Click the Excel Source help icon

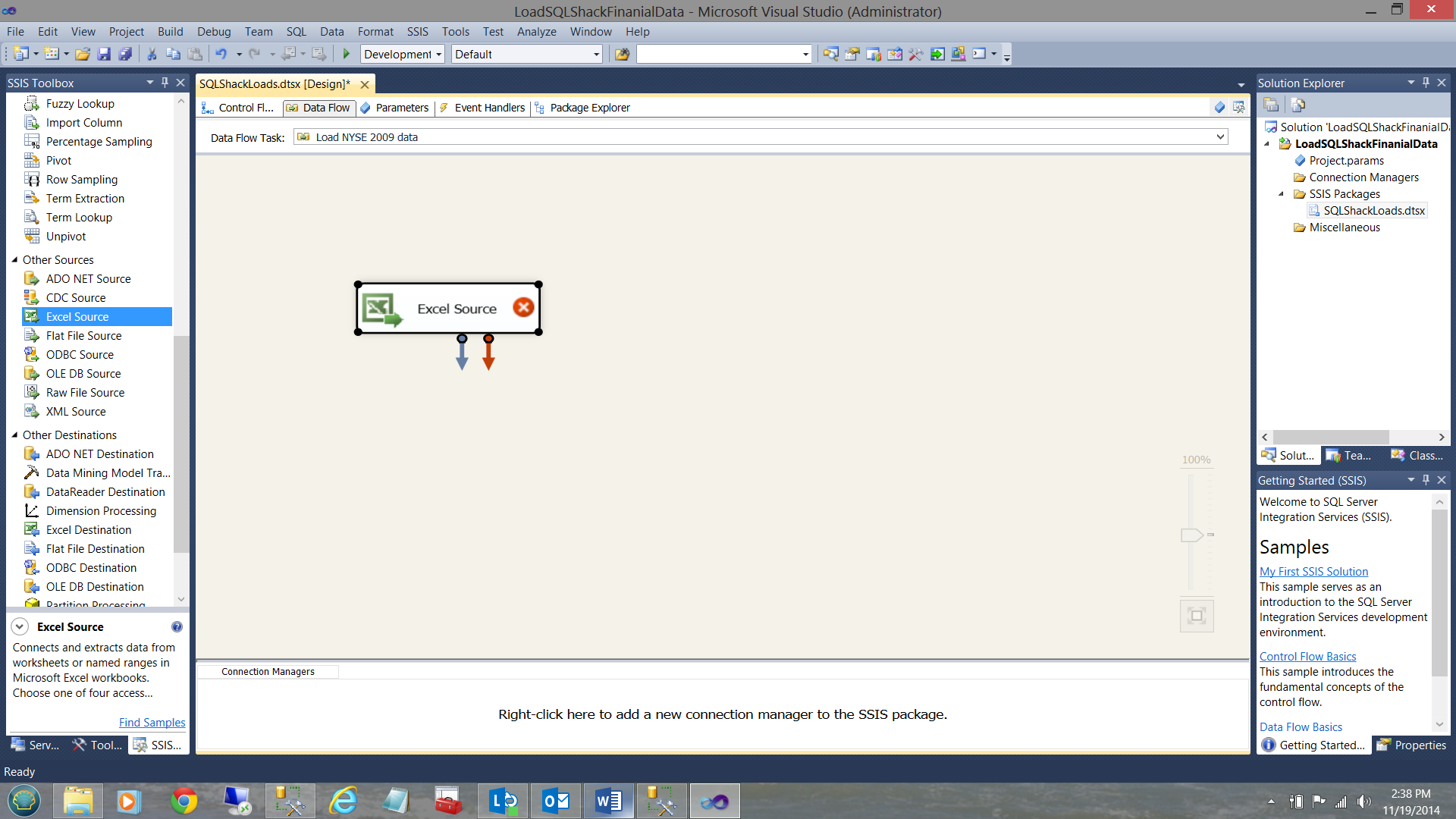(x=177, y=627)
